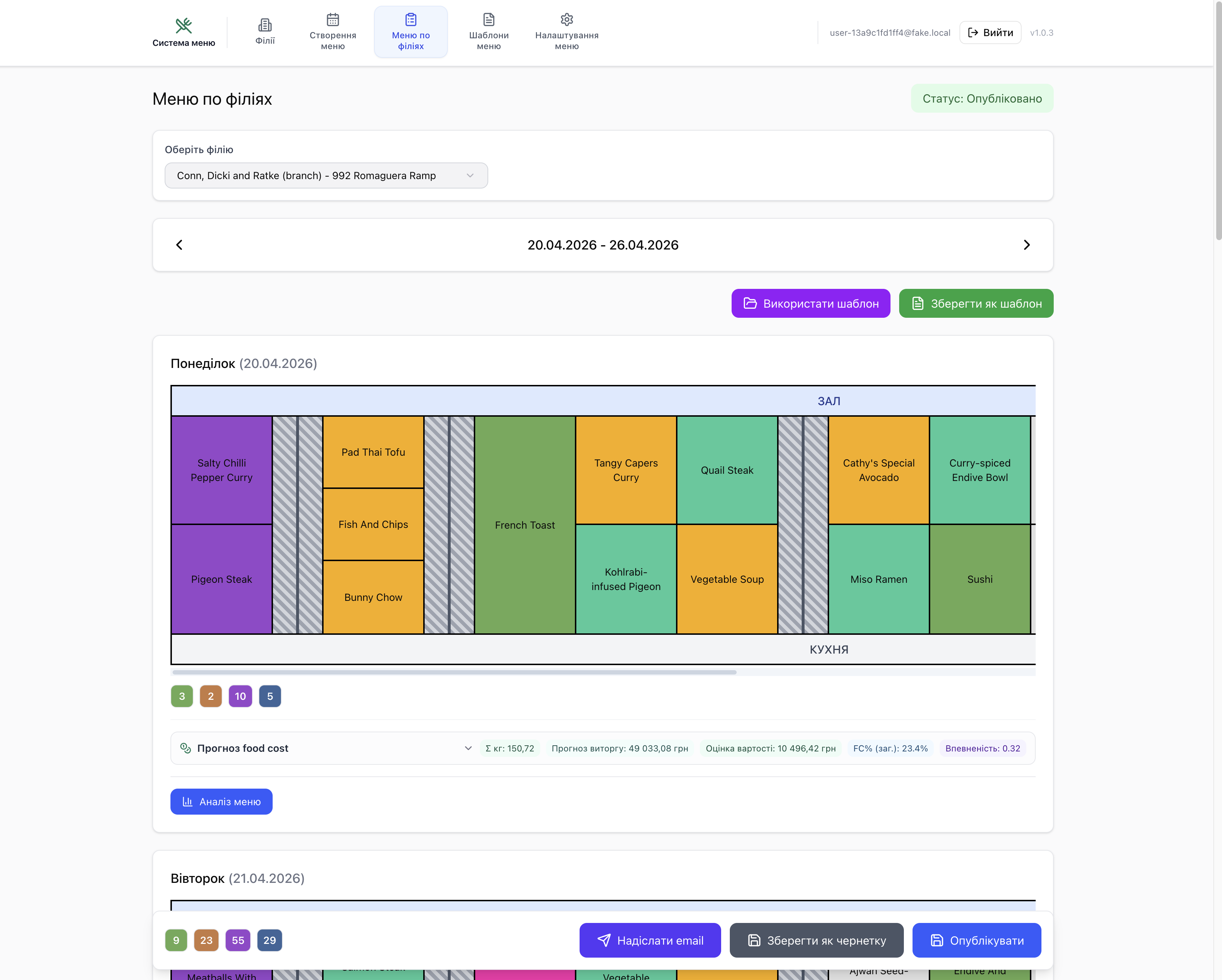The image size is (1222, 980).
Task: Click the Sushi tile
Action: coord(980,579)
